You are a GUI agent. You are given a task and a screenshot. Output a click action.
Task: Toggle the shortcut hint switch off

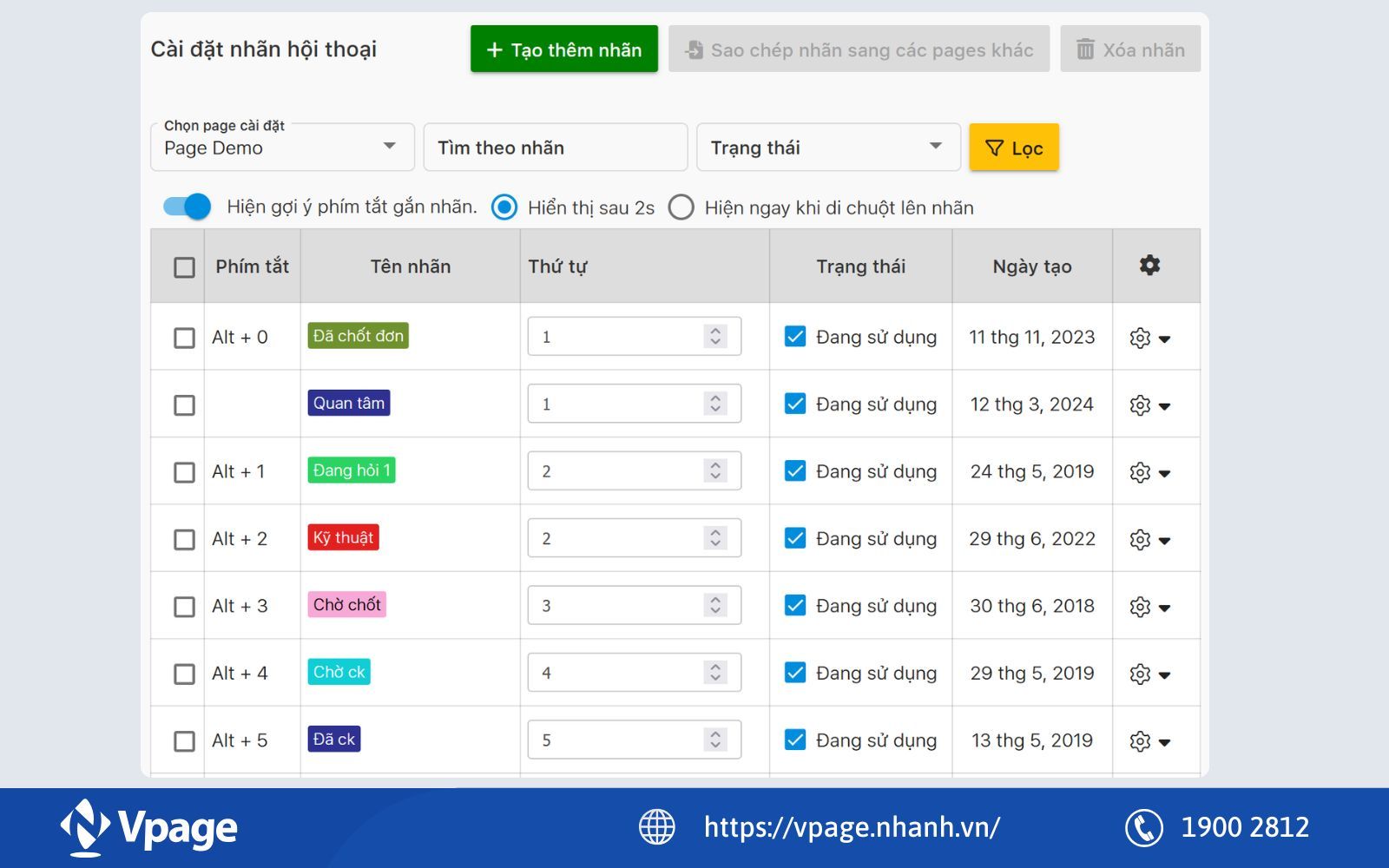(187, 207)
